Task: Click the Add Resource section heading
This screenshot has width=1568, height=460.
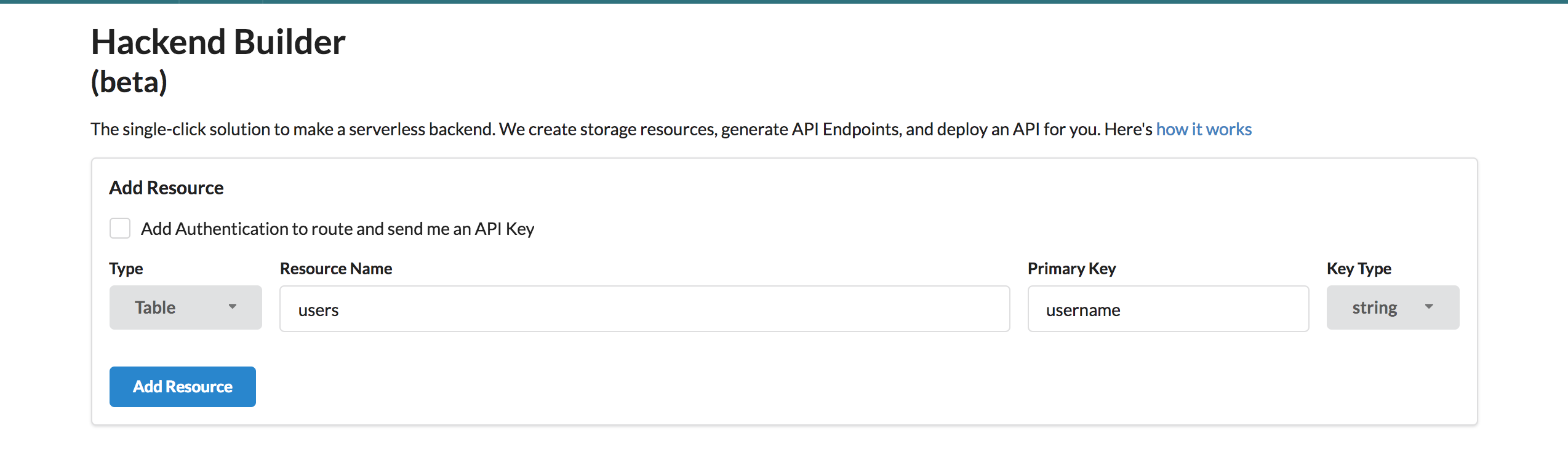Action: tap(166, 188)
